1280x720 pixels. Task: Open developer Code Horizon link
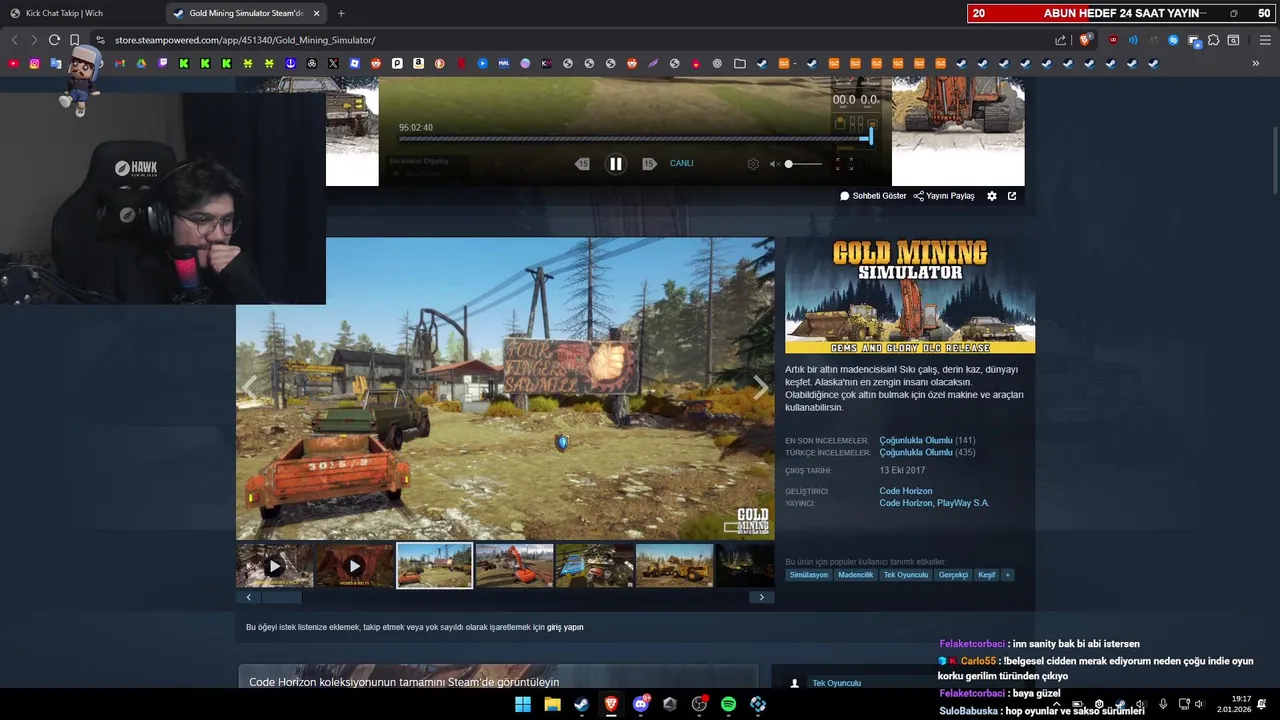click(905, 491)
